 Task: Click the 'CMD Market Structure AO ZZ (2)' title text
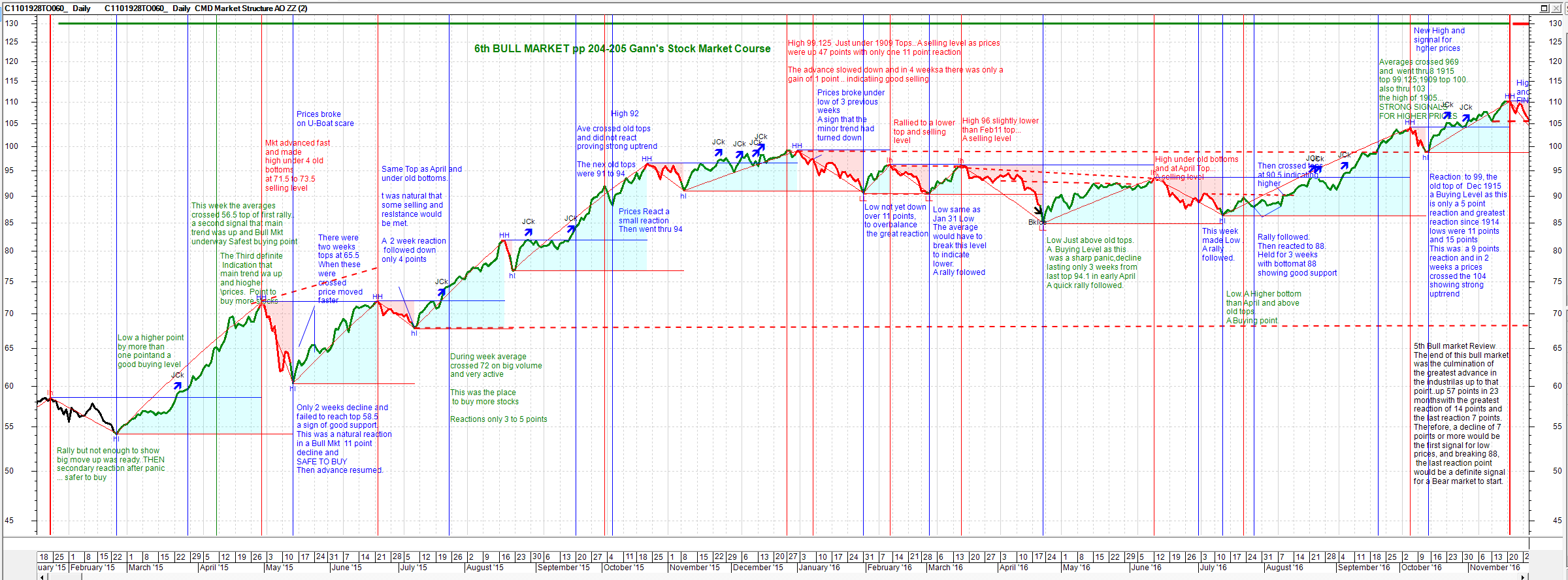(251, 8)
